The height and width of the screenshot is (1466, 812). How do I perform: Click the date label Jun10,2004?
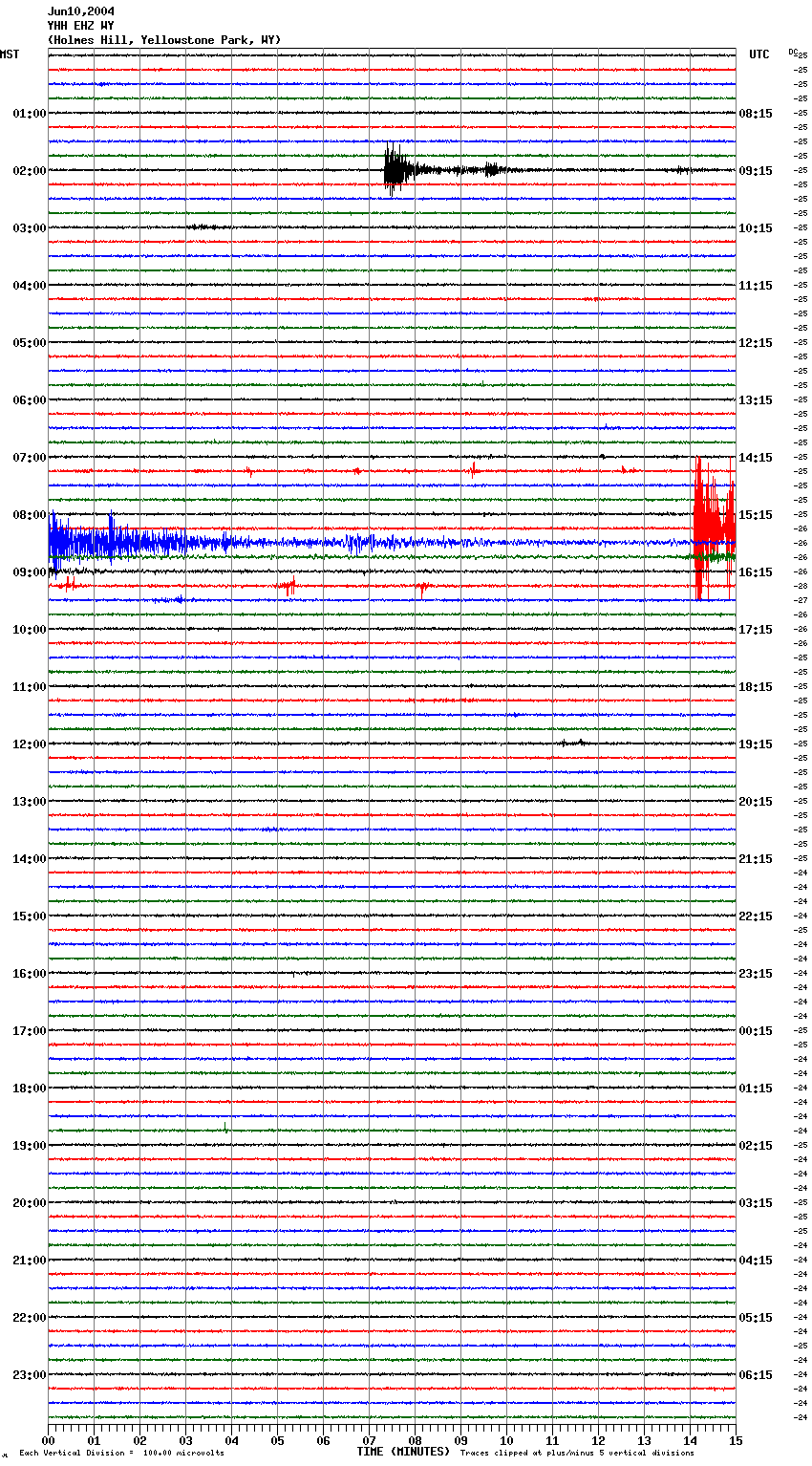81,11
